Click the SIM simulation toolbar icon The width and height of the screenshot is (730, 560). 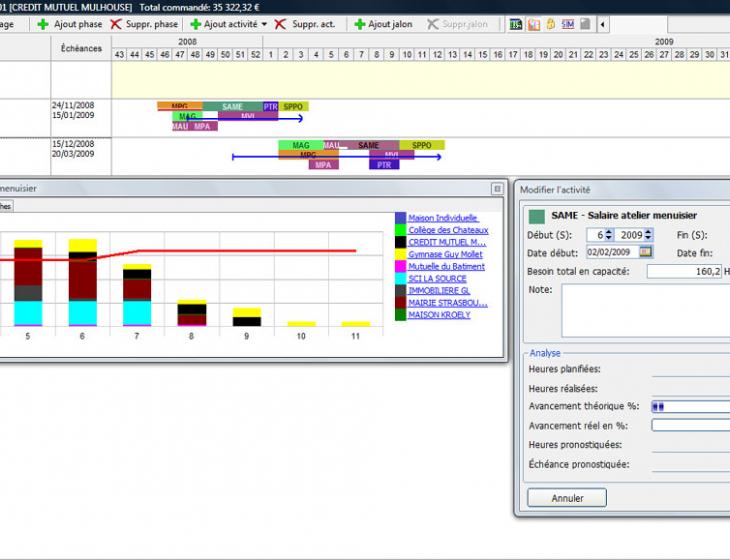568,24
